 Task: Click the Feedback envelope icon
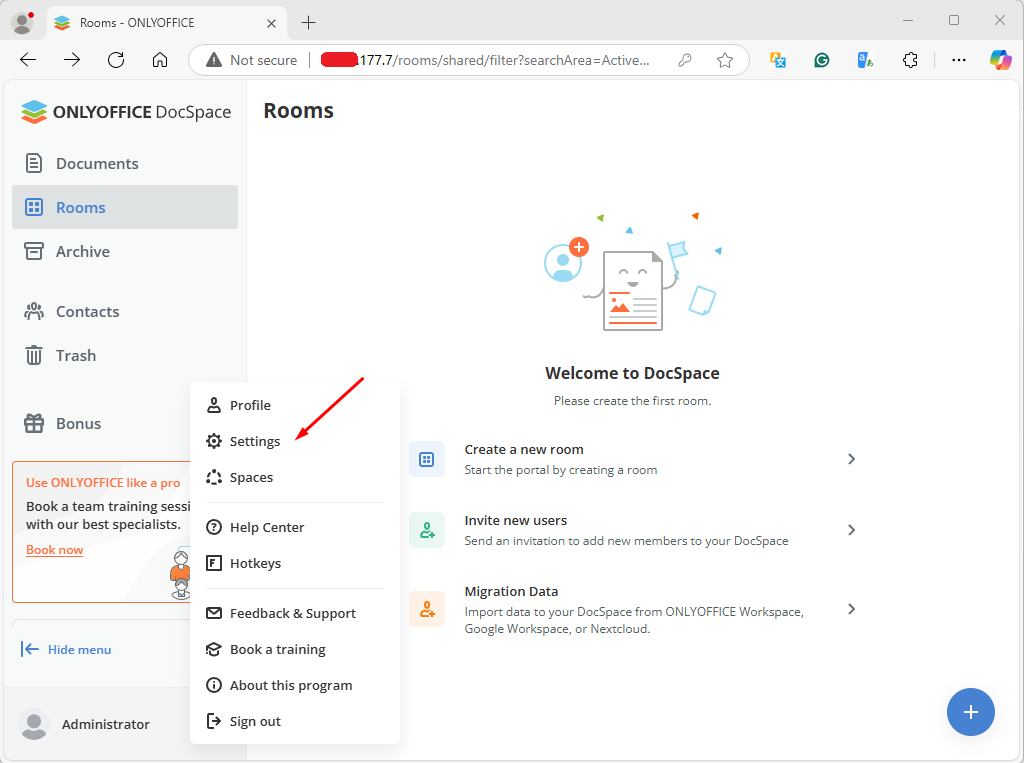(214, 613)
